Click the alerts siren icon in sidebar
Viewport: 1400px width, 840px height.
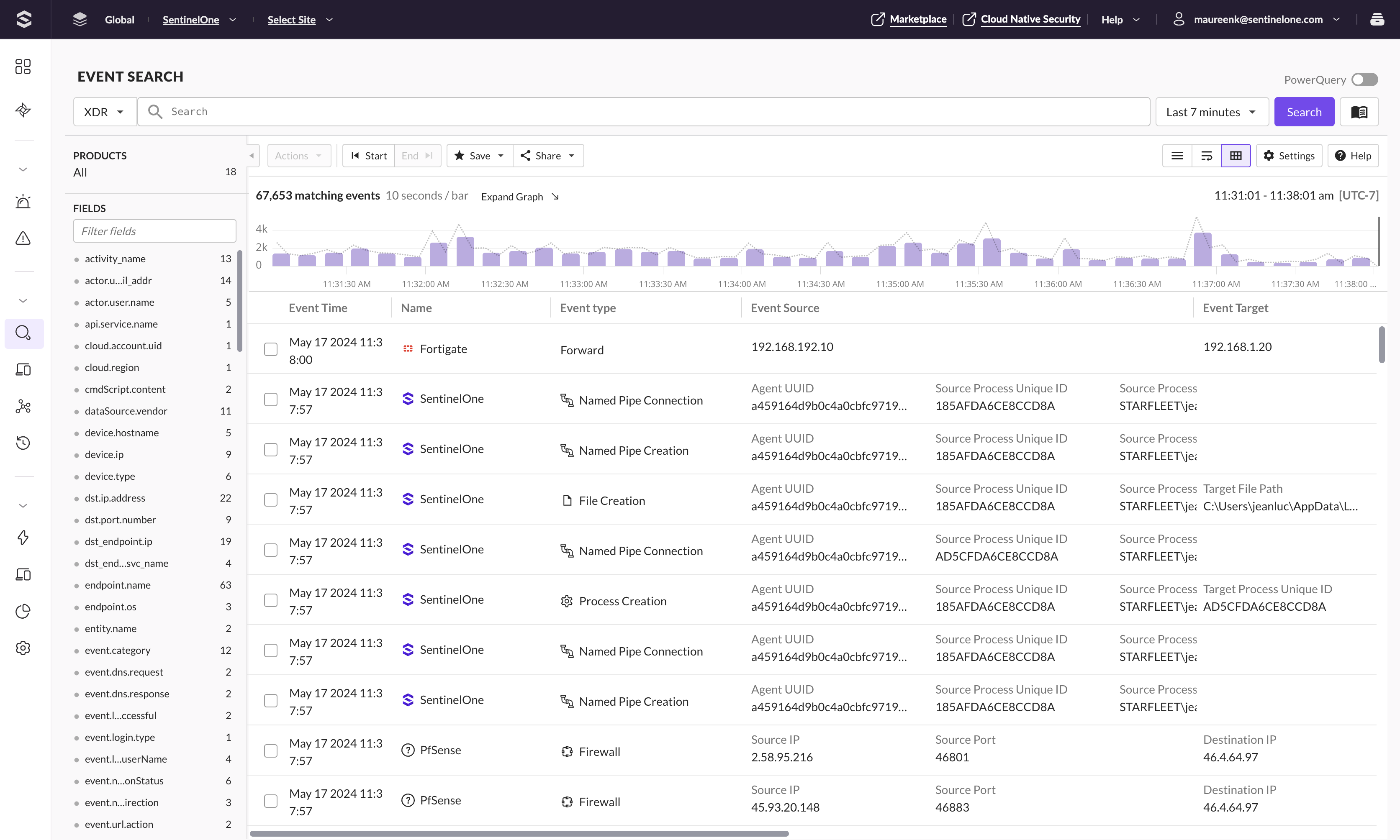coord(23,202)
